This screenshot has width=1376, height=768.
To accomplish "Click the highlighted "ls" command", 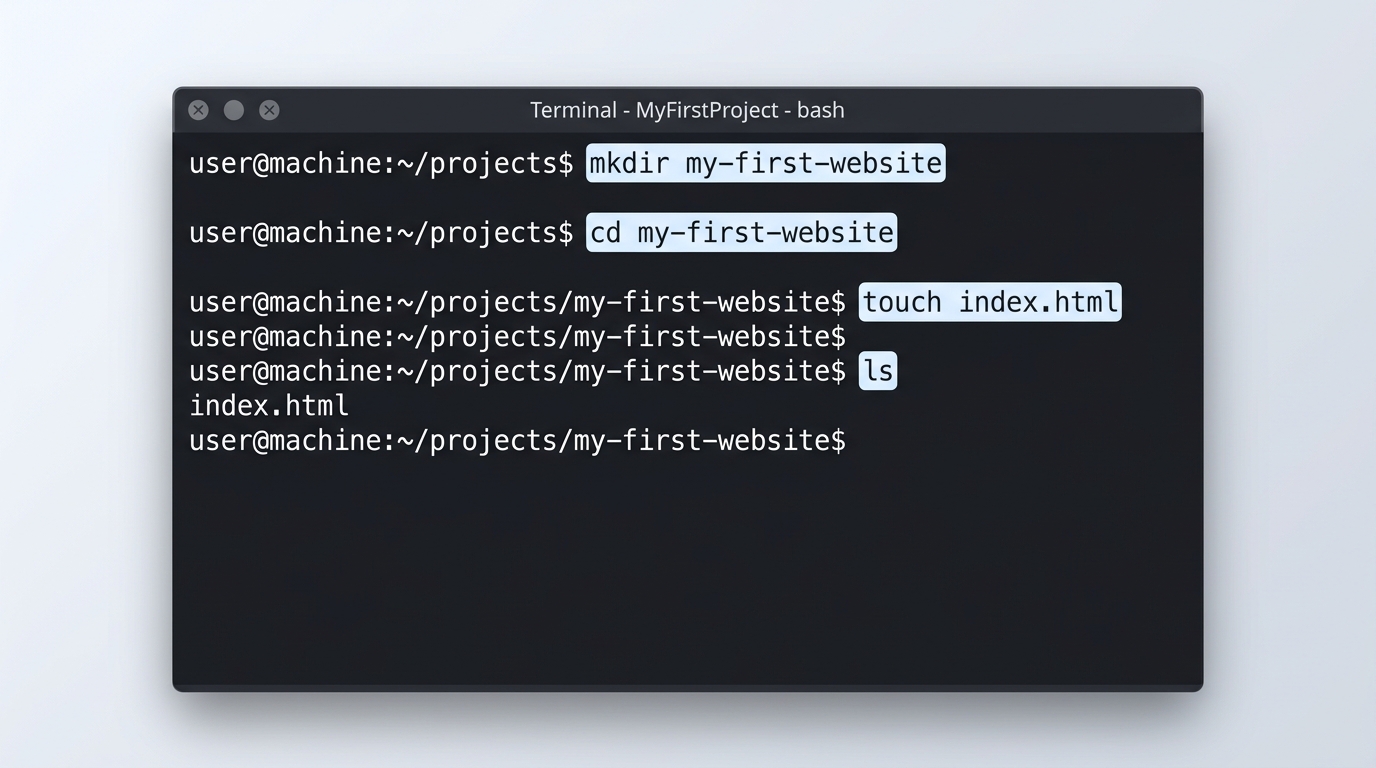I will pos(878,372).
